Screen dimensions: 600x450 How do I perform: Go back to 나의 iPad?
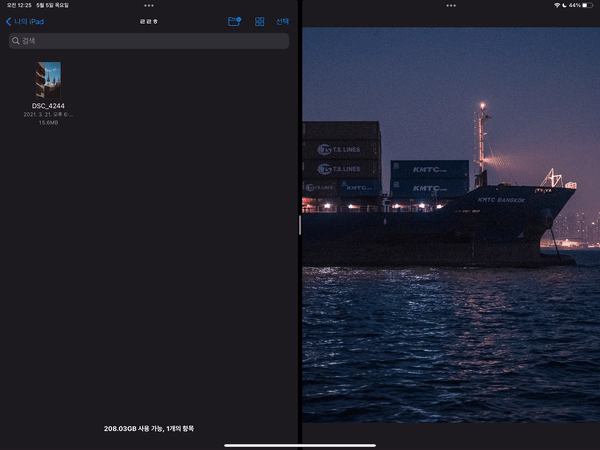pyautogui.click(x=25, y=21)
